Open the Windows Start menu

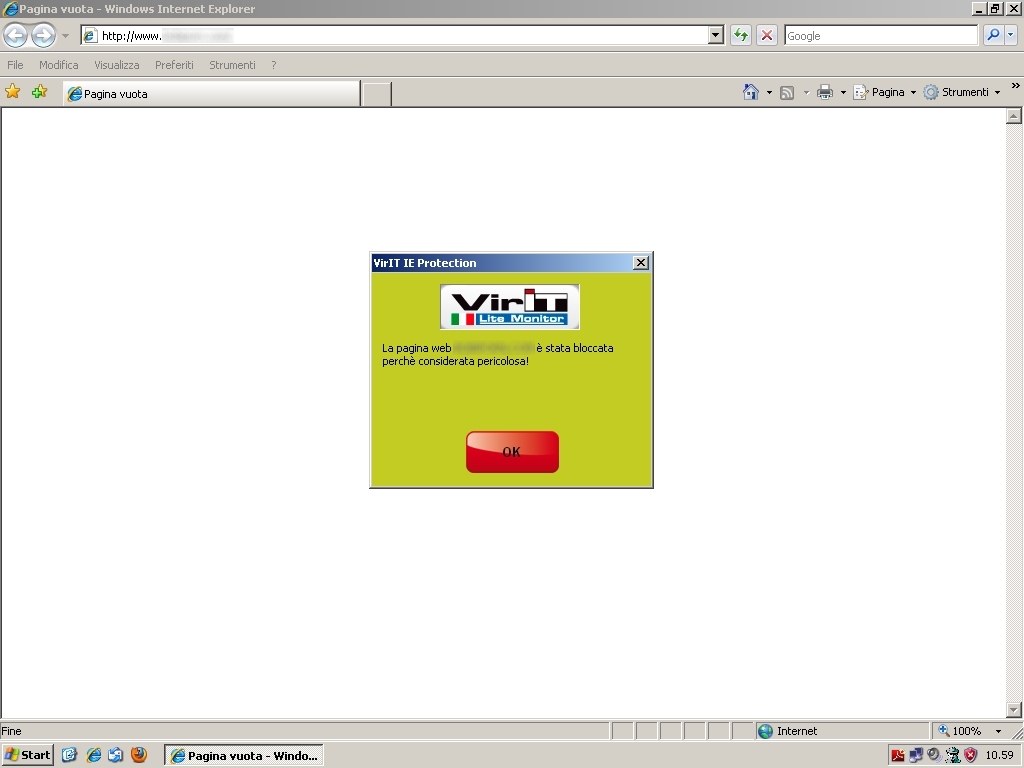coord(27,755)
